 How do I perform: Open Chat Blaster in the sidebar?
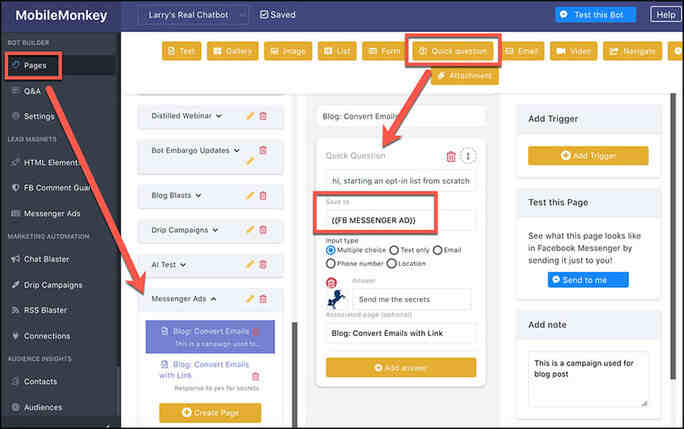[46, 259]
